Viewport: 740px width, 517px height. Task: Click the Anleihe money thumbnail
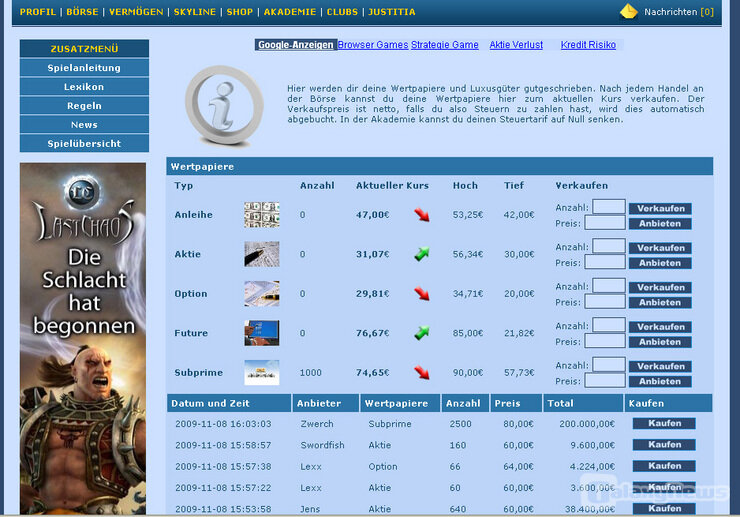click(x=261, y=214)
